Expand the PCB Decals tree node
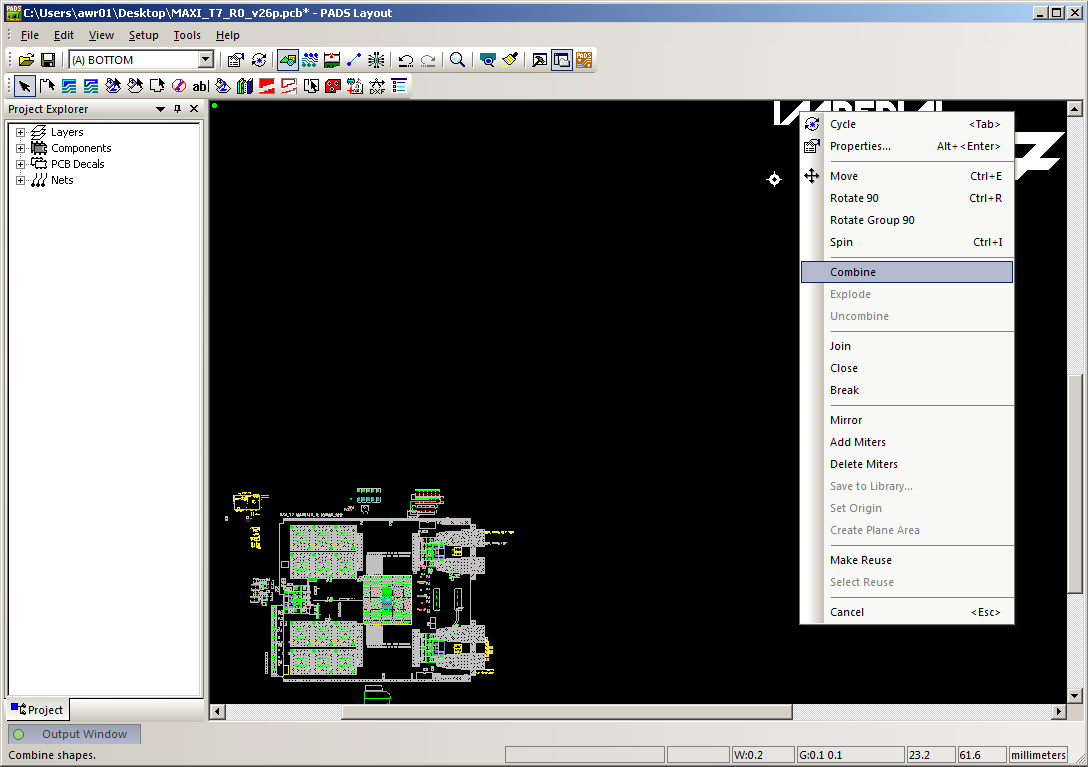The image size is (1088, 767). coord(20,164)
